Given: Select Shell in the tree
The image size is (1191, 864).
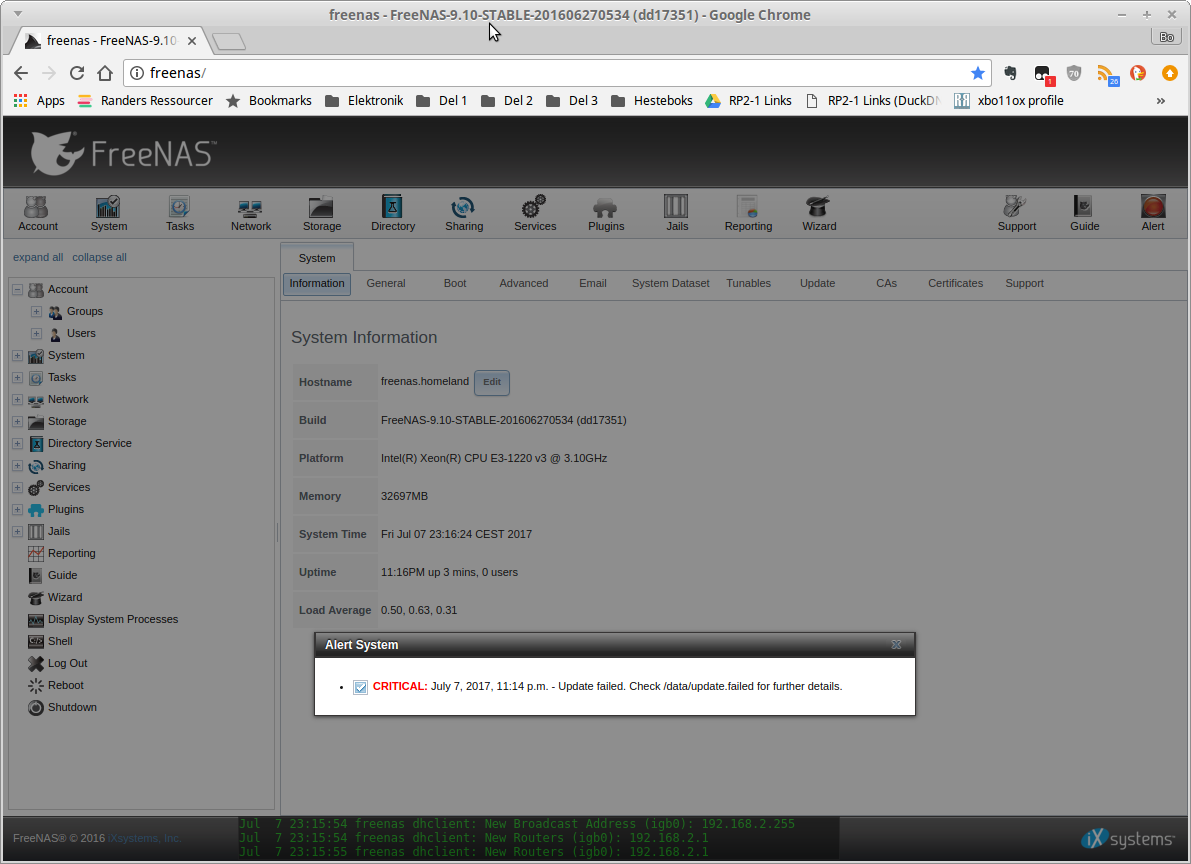Looking at the screenshot, I should pyautogui.click(x=60, y=641).
